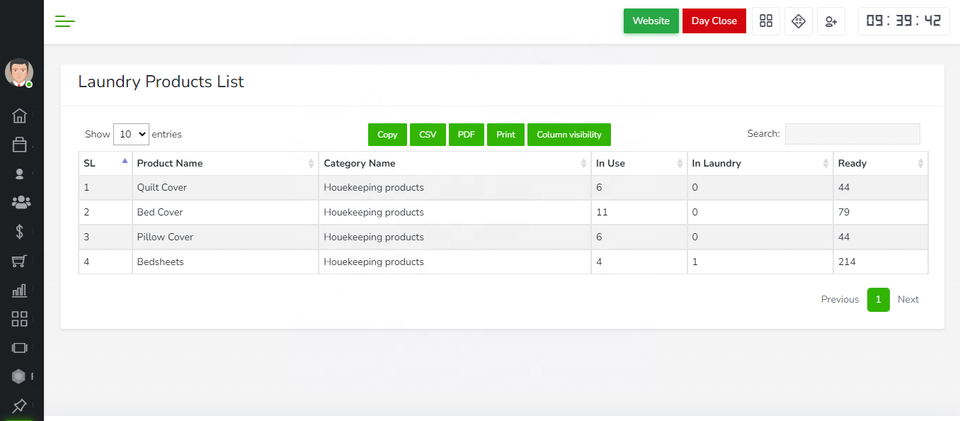Open the home icon in sidebar
This screenshot has height=421, width=960.
(x=19, y=116)
